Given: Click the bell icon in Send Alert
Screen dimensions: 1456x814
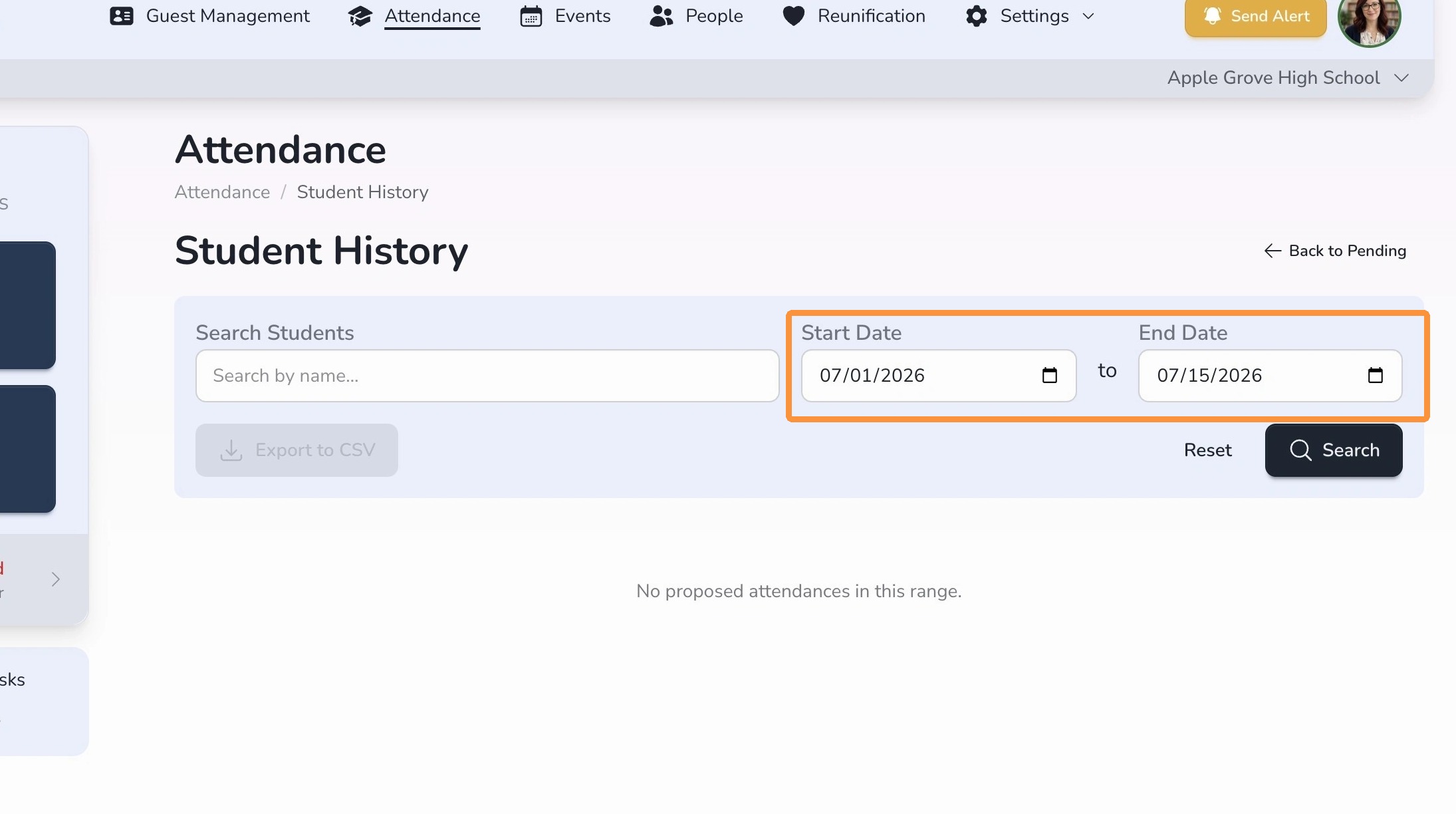Looking at the screenshot, I should [1212, 15].
